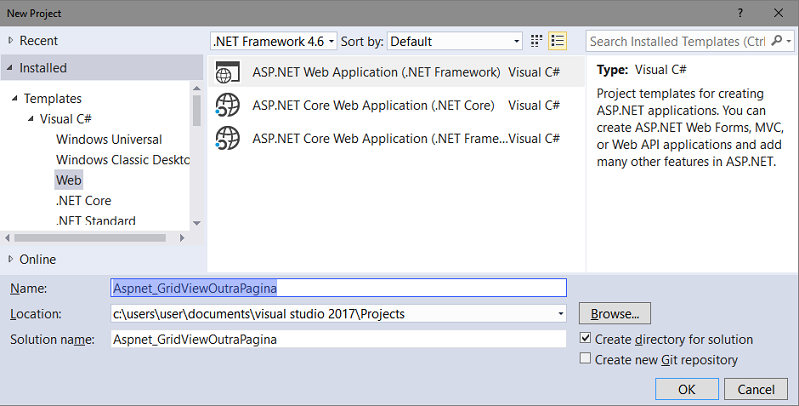Select ASP.NET Core Web Application (.NET Core)
The width and height of the screenshot is (799, 406).
click(396, 105)
